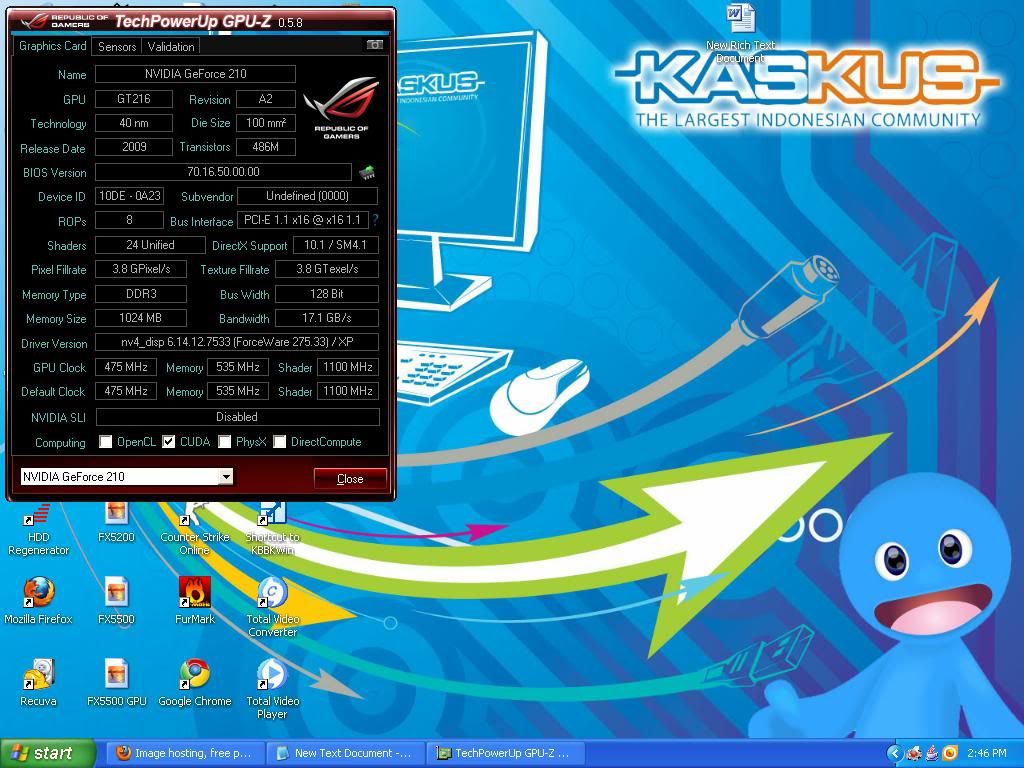This screenshot has height=768, width=1024.
Task: Click the Die Size value 100 mm²
Action: tap(266, 123)
